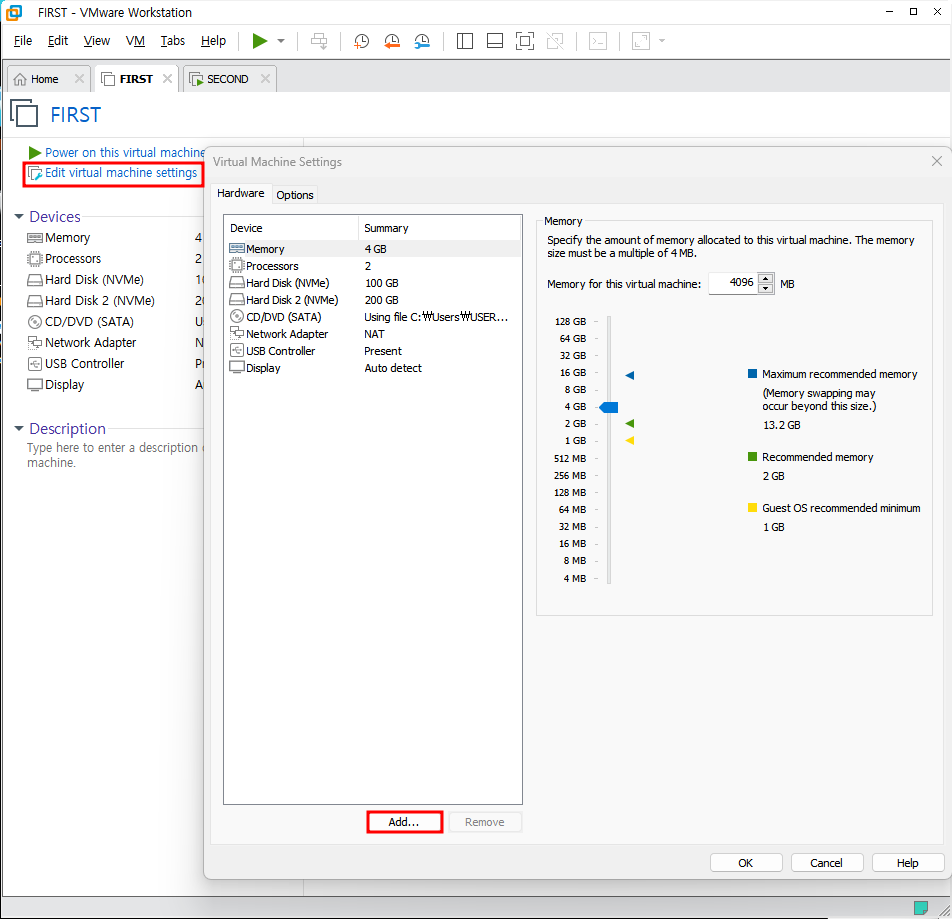952x919 pixels.
Task: Increase memory with the up stepper arrow
Action: point(766,278)
